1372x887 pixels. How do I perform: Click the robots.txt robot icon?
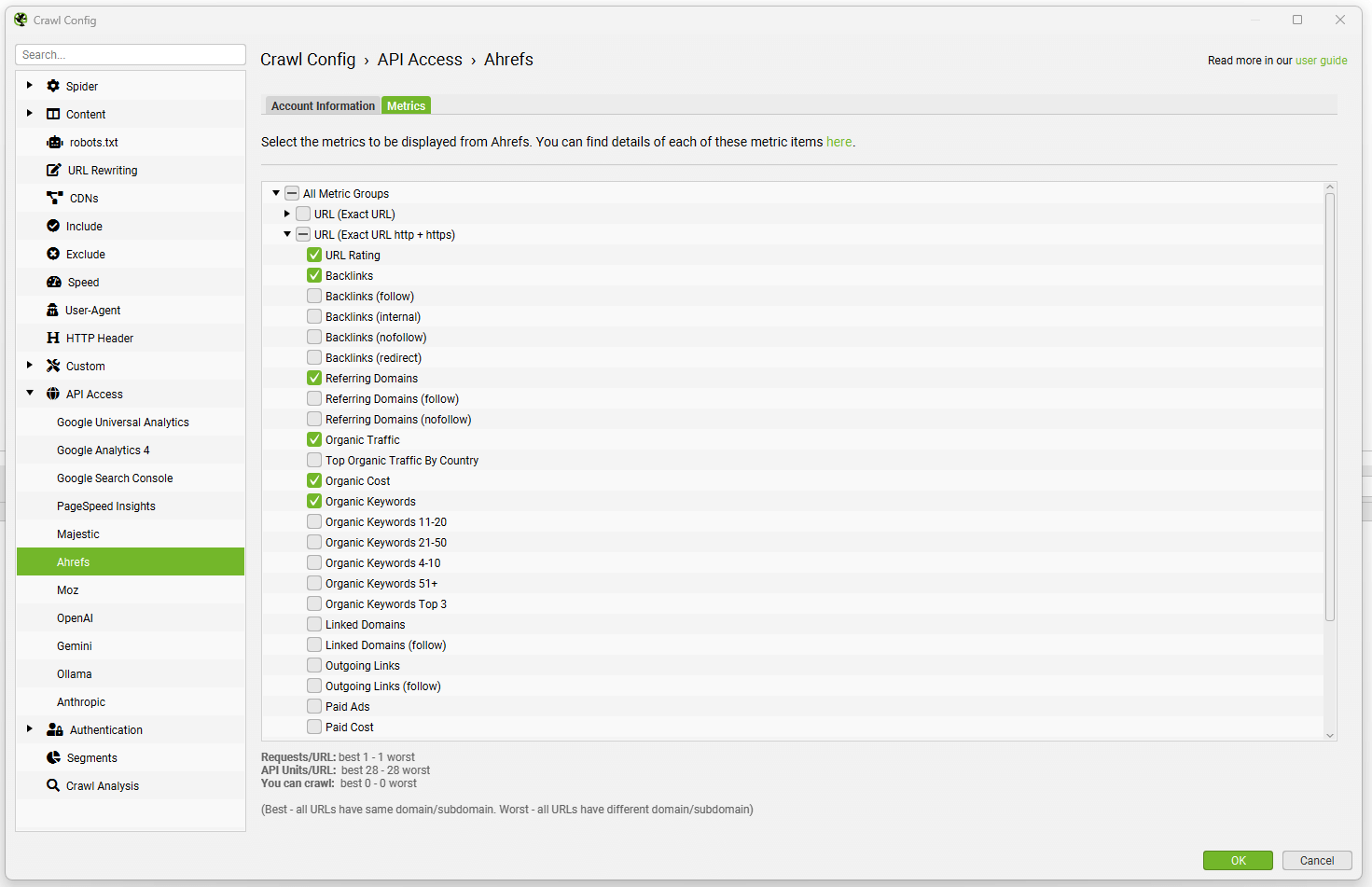55,142
